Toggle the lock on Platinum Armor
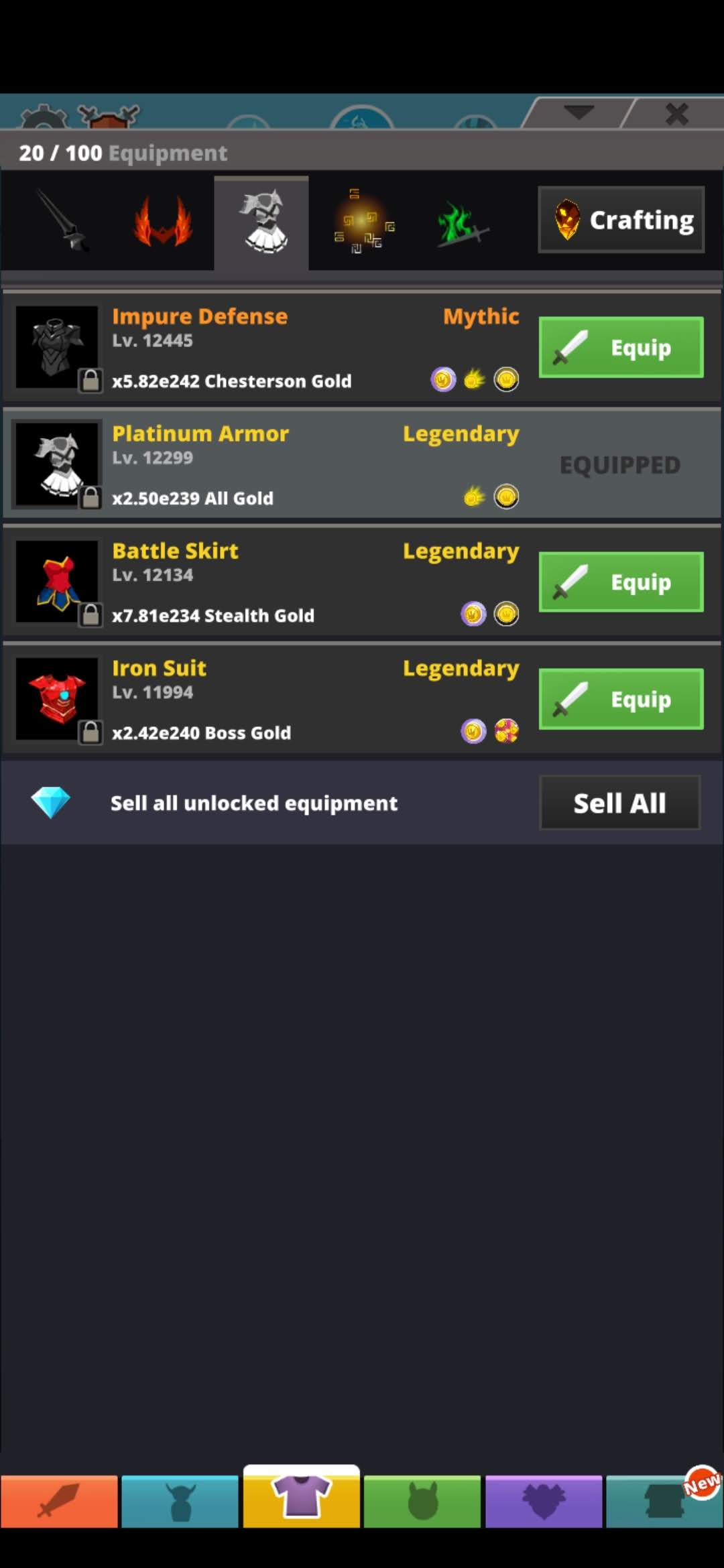The width and height of the screenshot is (724, 1568). tap(90, 497)
